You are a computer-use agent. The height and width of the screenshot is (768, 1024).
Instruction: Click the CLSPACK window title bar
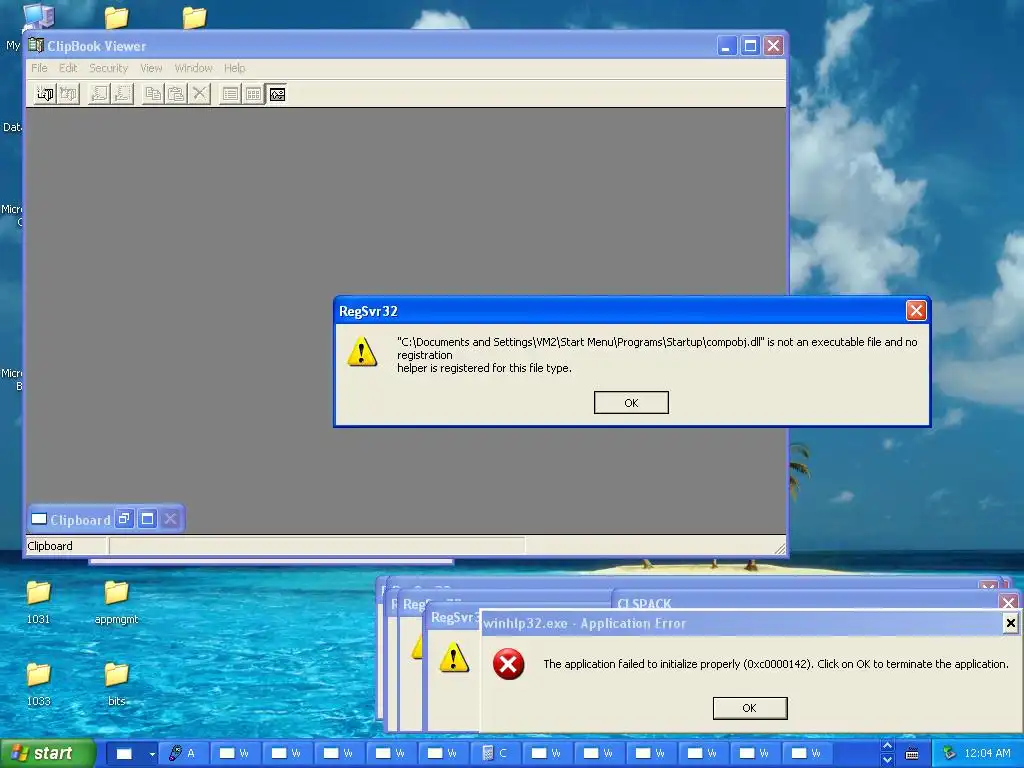[x=813, y=602]
